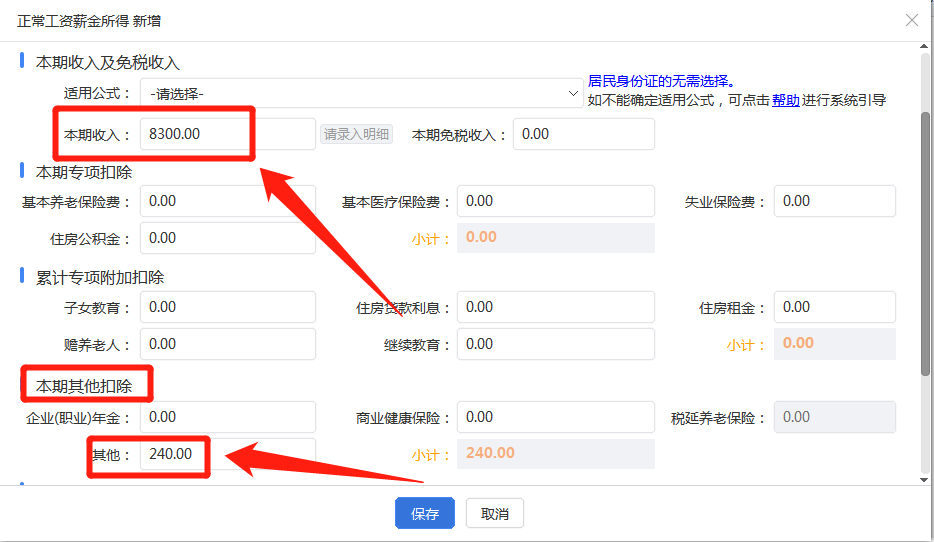Click the 本期专项扣除 section heading

(x=84, y=172)
